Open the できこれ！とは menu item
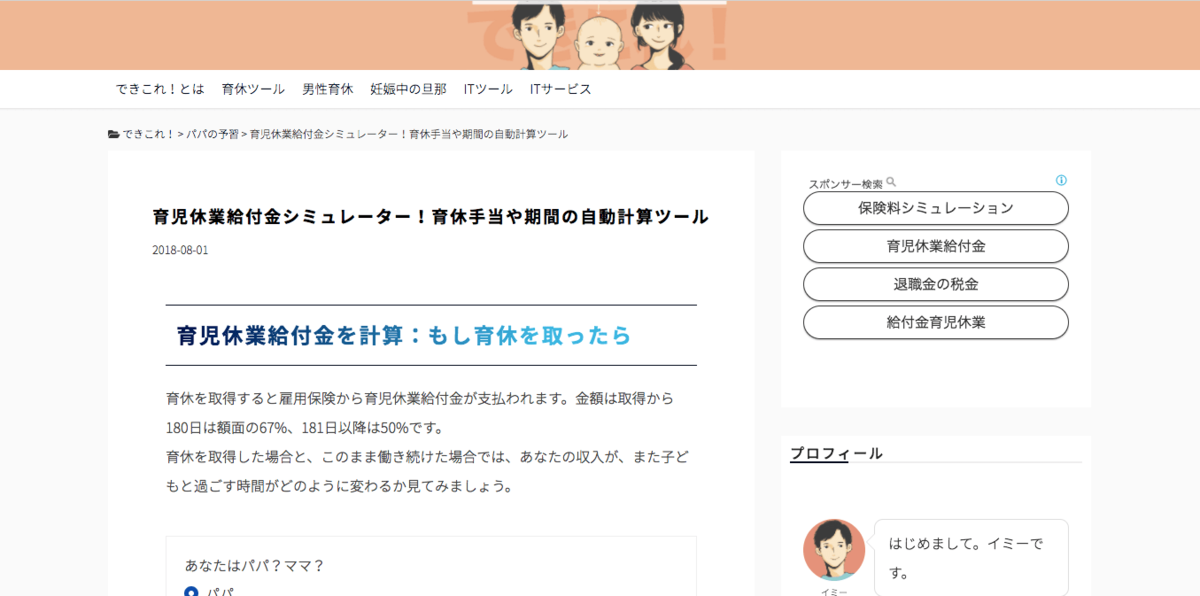This screenshot has height=596, width=1200. (160, 89)
